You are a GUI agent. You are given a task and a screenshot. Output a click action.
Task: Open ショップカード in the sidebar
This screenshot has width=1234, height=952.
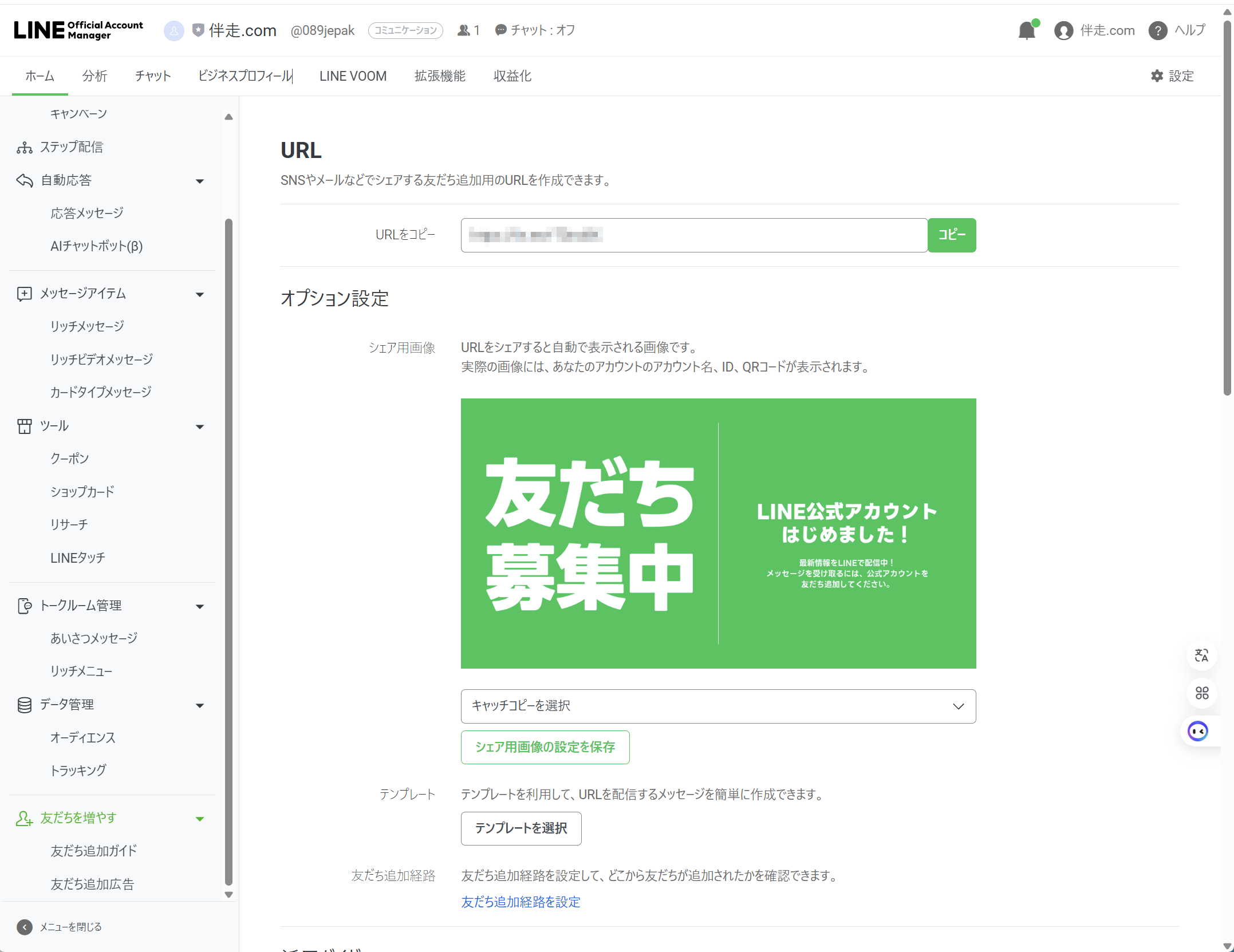[x=82, y=492]
